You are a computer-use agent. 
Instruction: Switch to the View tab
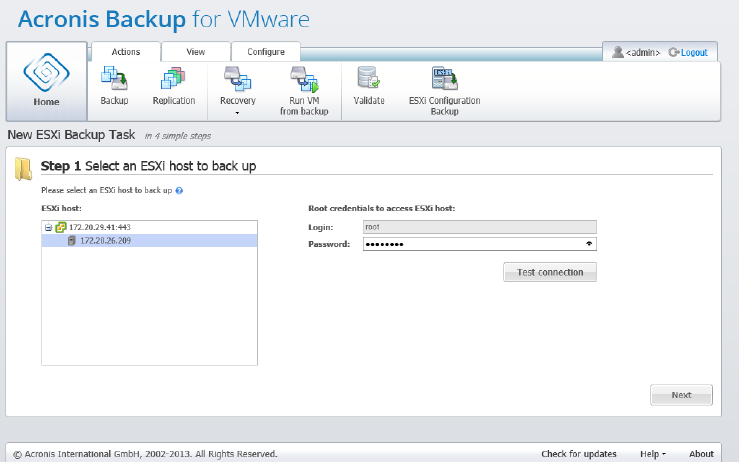196,52
